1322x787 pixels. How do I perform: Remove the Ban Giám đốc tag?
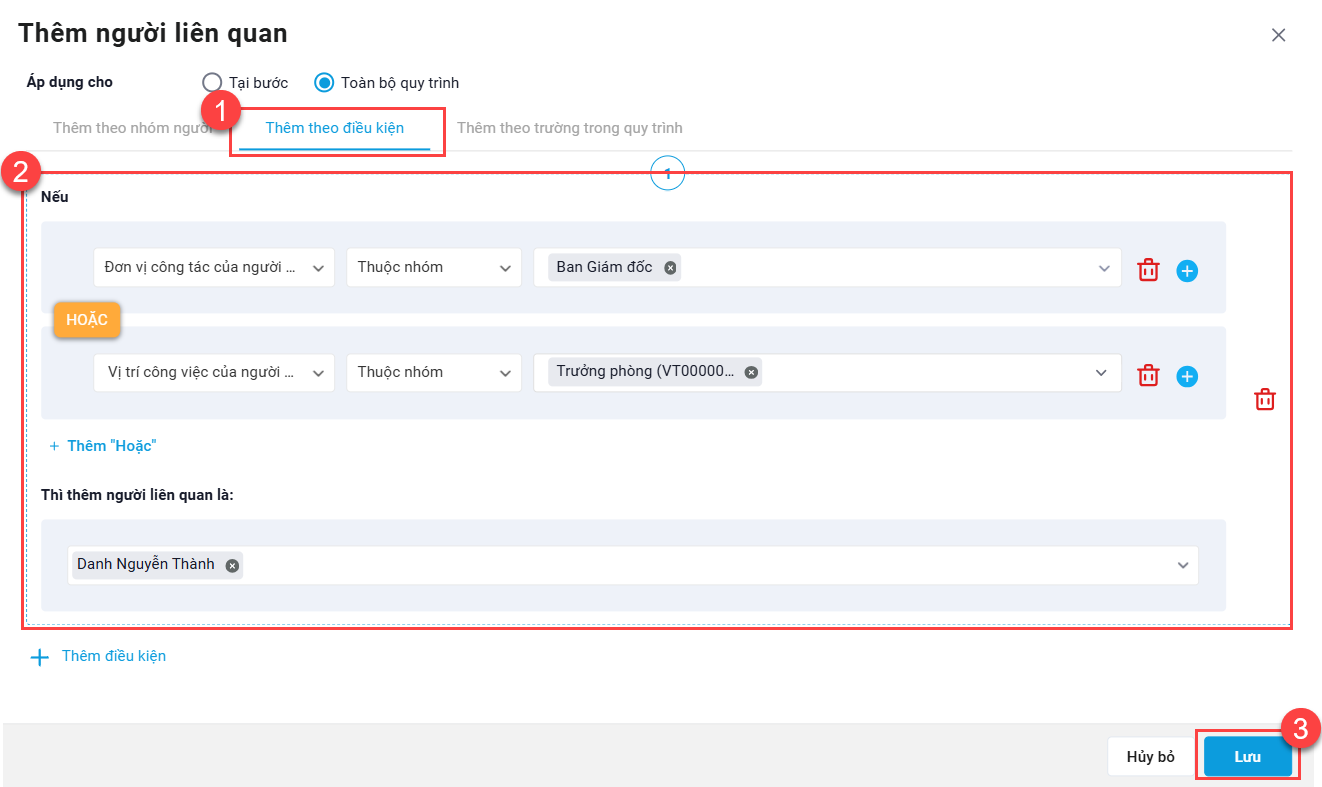pyautogui.click(x=670, y=267)
